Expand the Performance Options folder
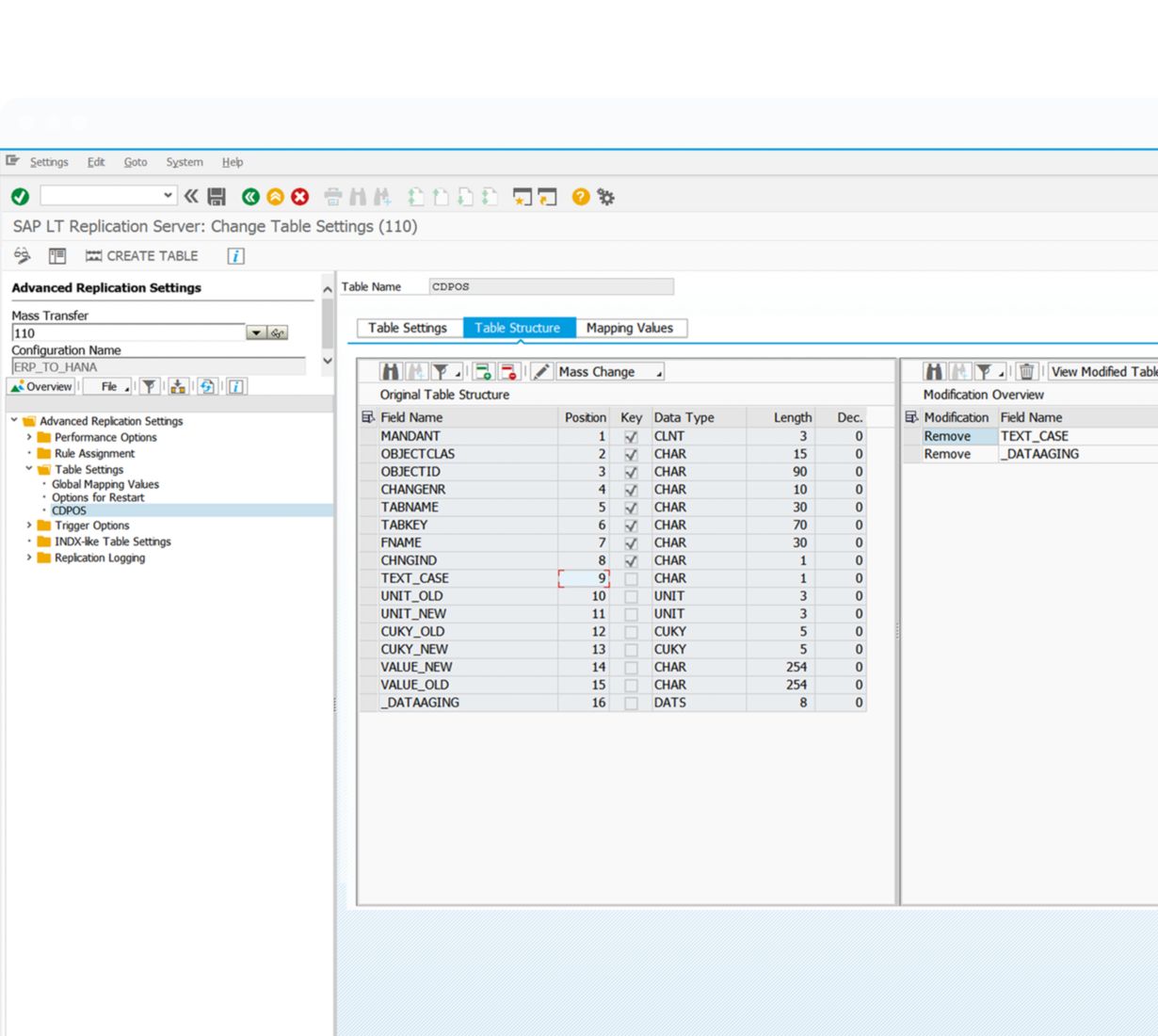Image resolution: width=1158 pixels, height=1036 pixels. [29, 438]
